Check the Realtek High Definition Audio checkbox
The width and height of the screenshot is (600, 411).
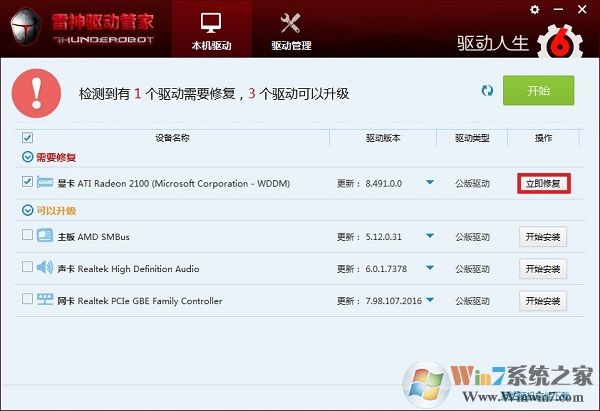click(x=27, y=266)
